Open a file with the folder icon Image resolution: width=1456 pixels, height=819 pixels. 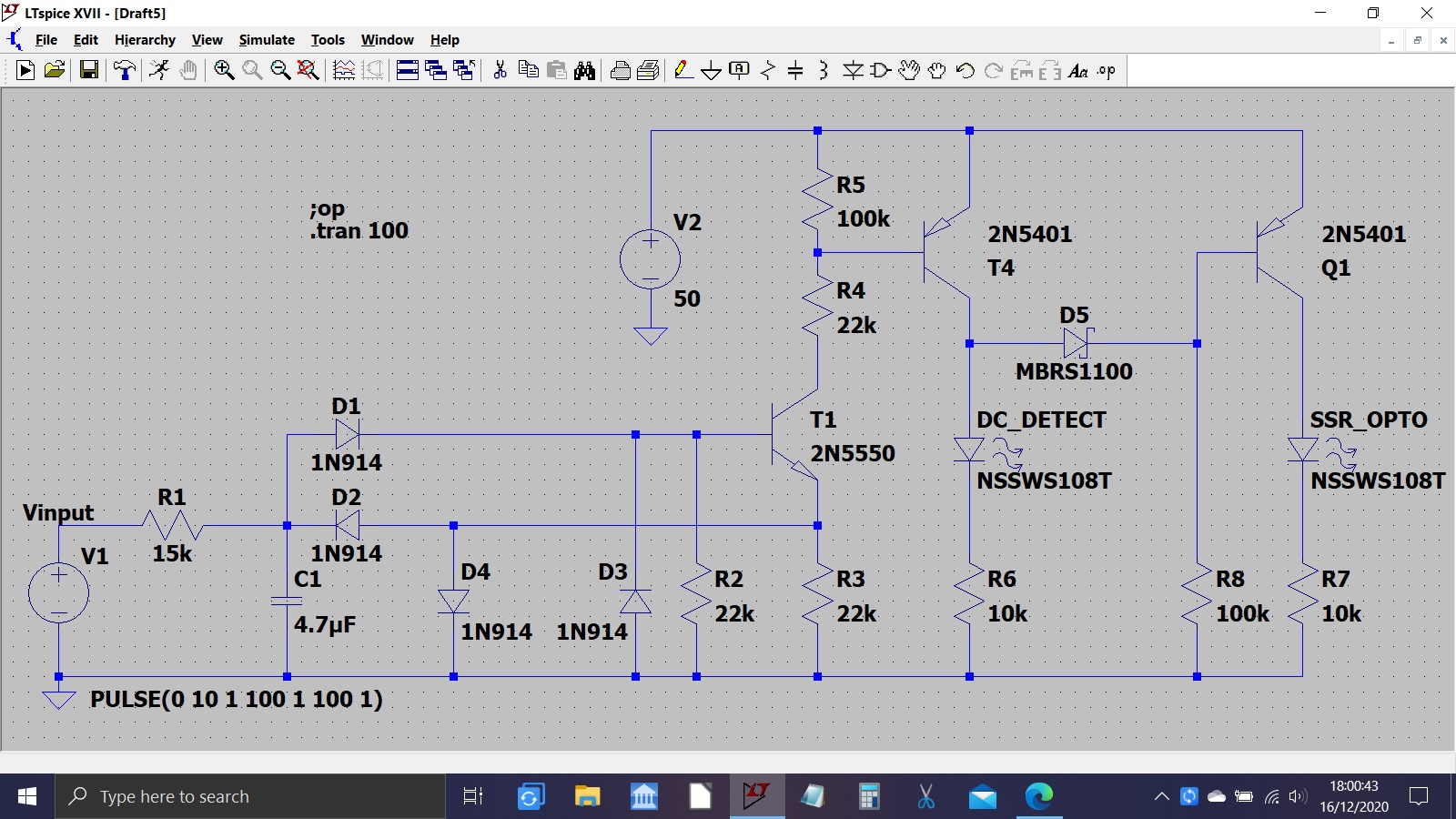click(x=55, y=70)
